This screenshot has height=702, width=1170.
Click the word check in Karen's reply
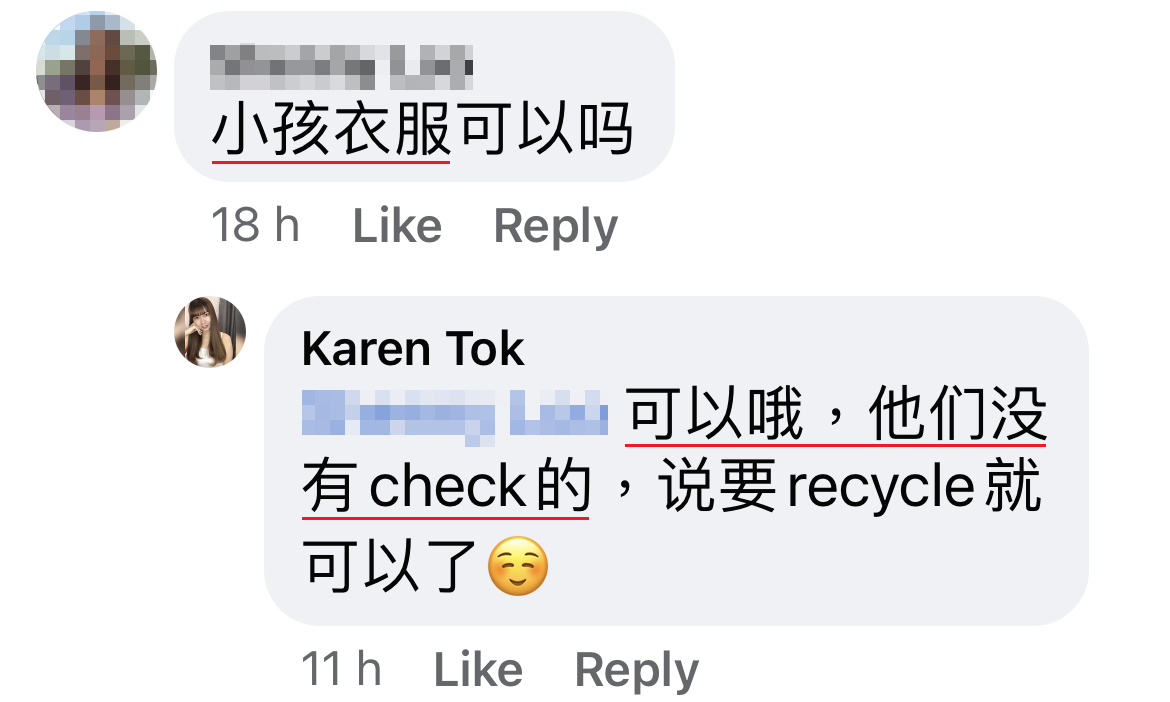click(448, 486)
